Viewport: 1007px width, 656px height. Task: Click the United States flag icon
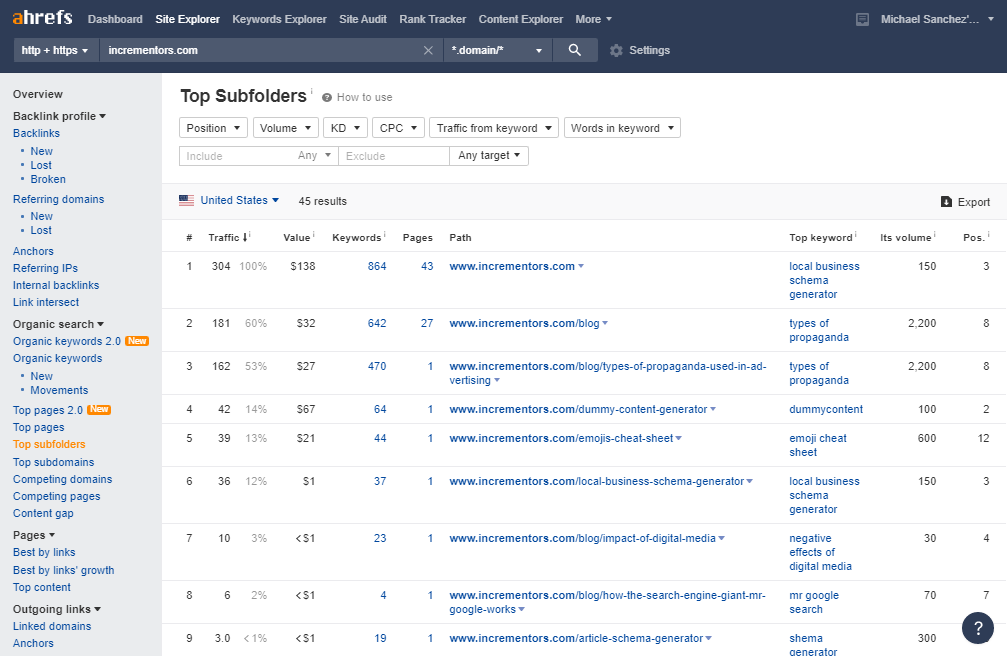(x=186, y=200)
